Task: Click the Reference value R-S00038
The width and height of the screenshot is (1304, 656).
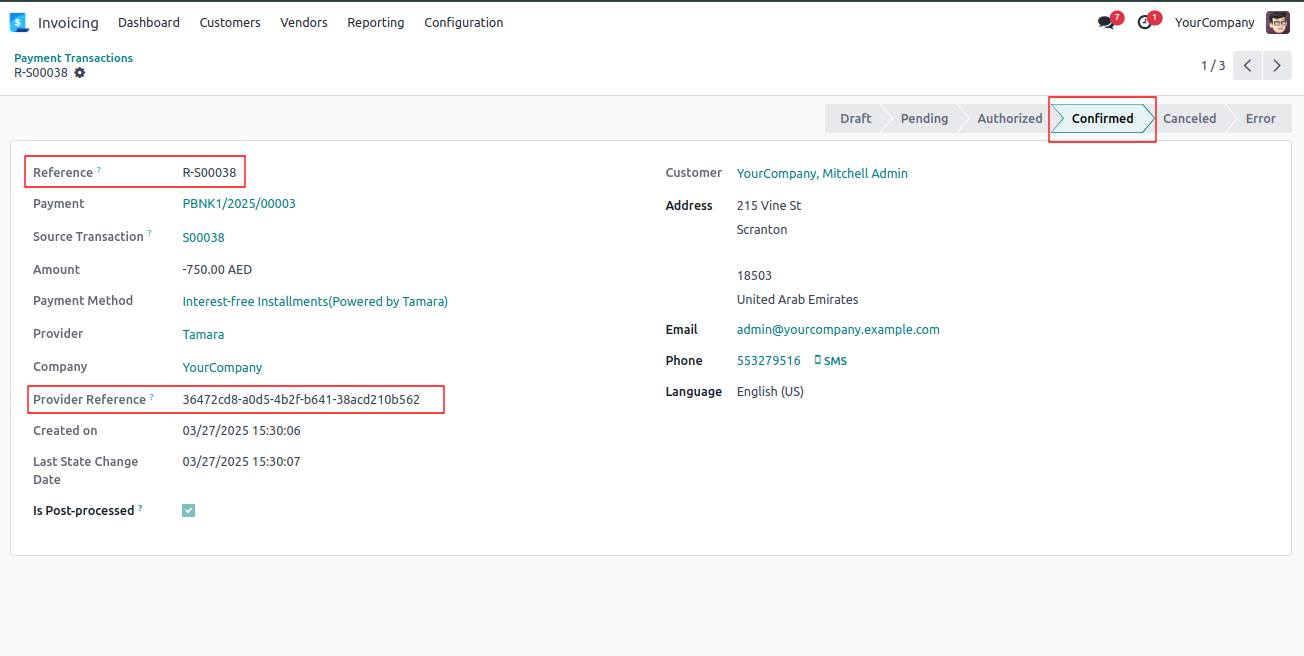Action: click(x=209, y=173)
